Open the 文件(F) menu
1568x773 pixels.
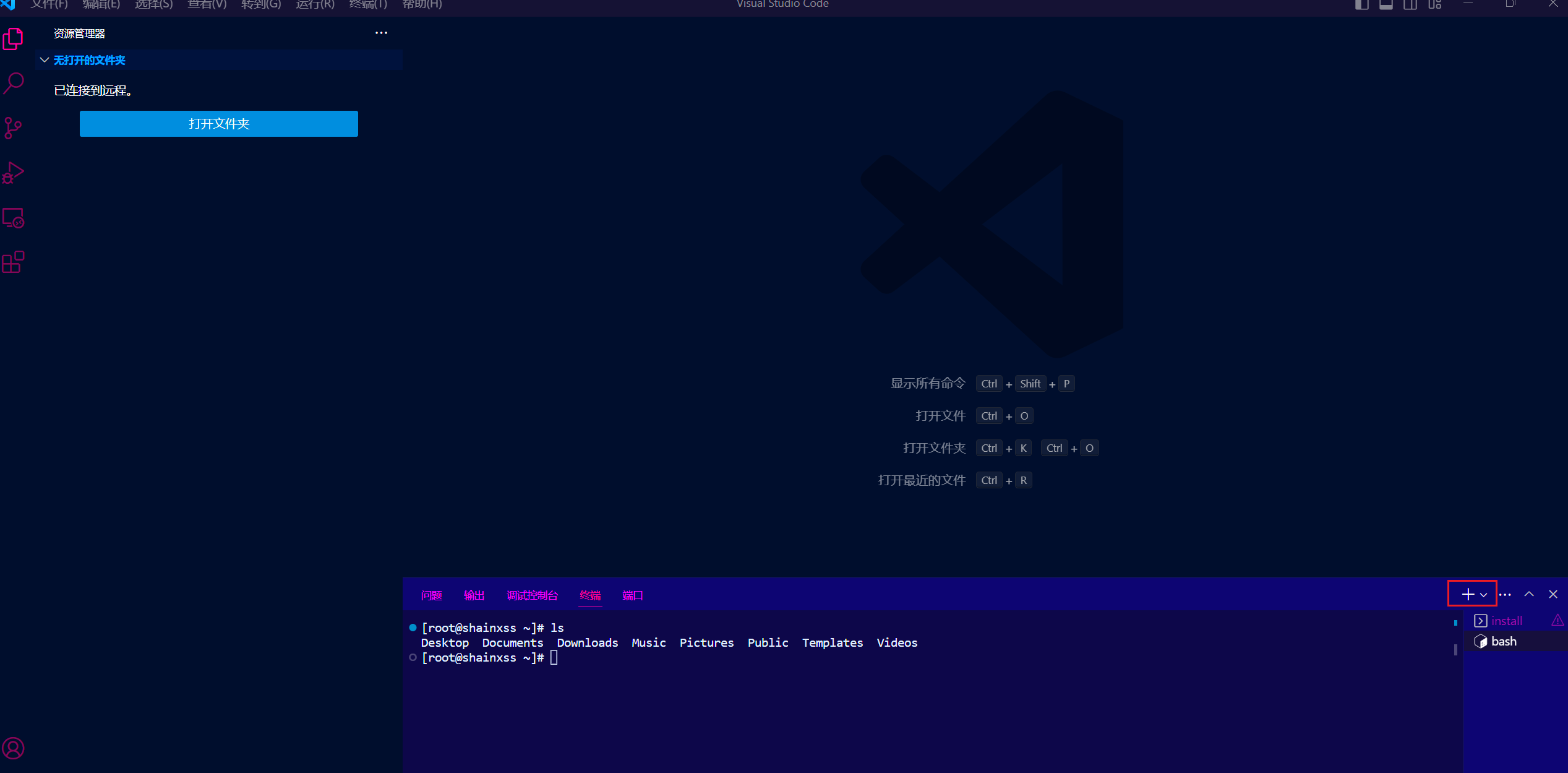[49, 4]
